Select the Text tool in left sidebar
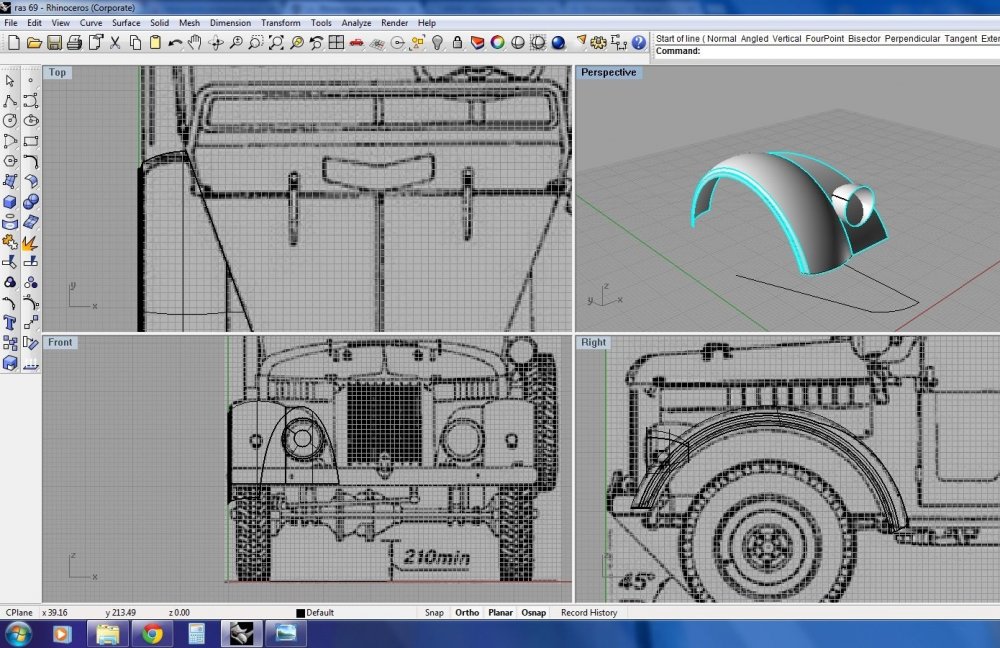This screenshot has height=648, width=1000. pos(10,323)
